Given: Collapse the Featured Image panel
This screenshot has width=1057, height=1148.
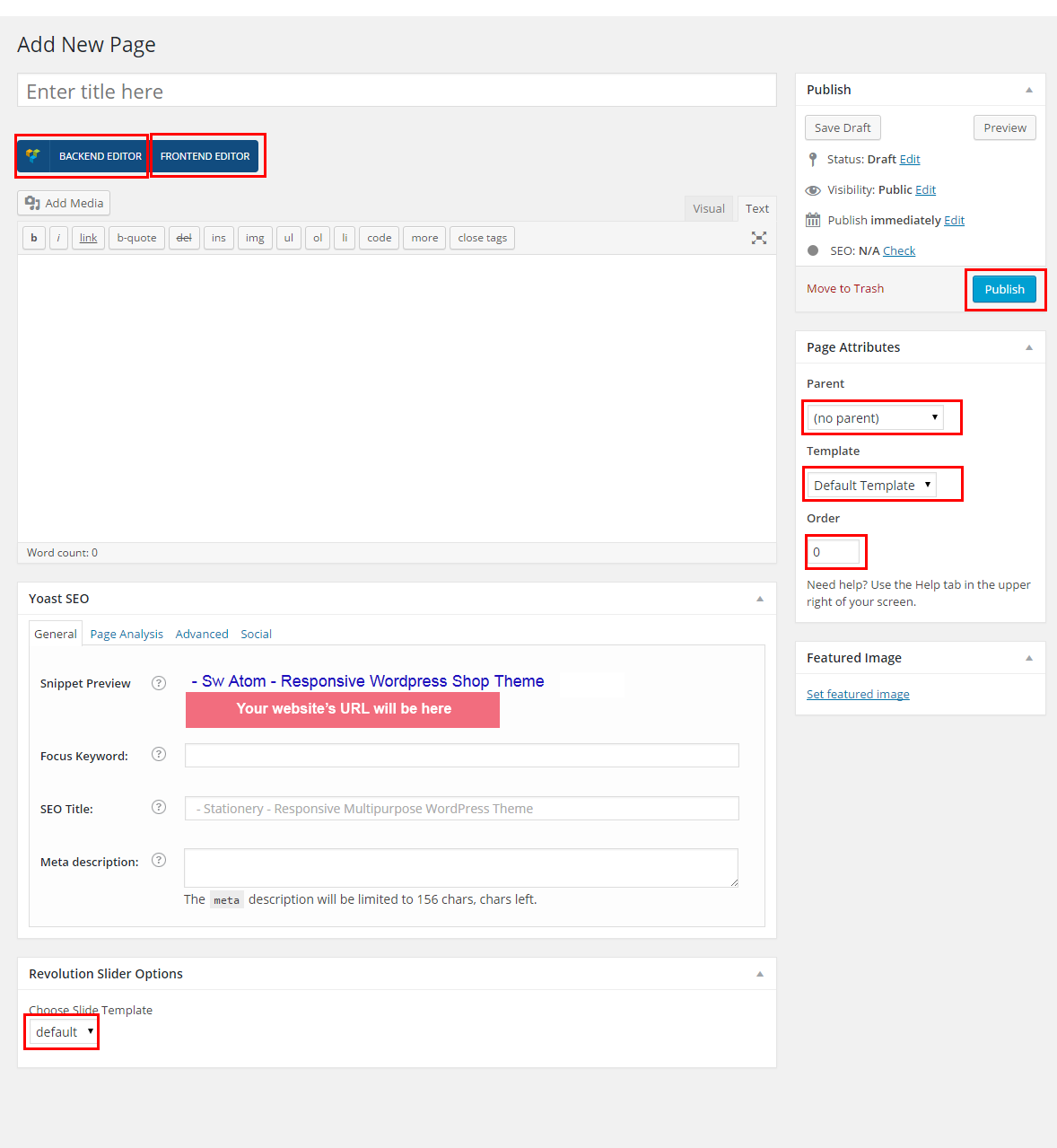Looking at the screenshot, I should click(x=1029, y=658).
